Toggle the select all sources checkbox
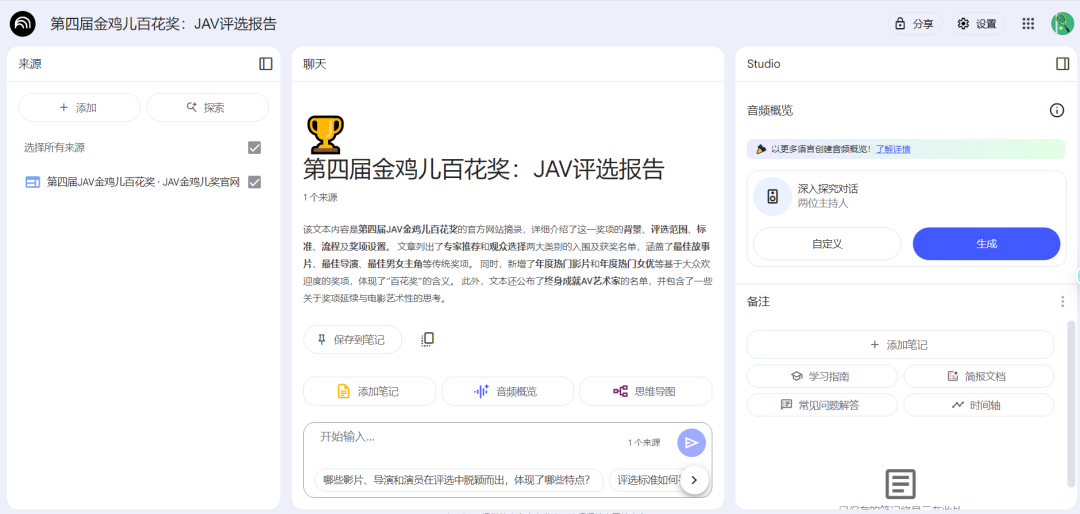The height and width of the screenshot is (514, 1080). click(x=254, y=147)
